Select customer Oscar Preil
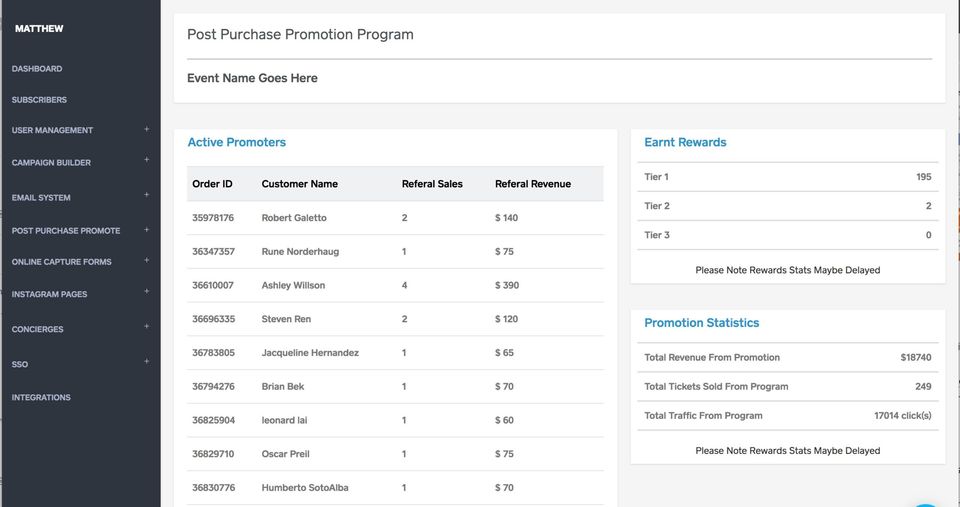This screenshot has width=960, height=507. (x=285, y=453)
